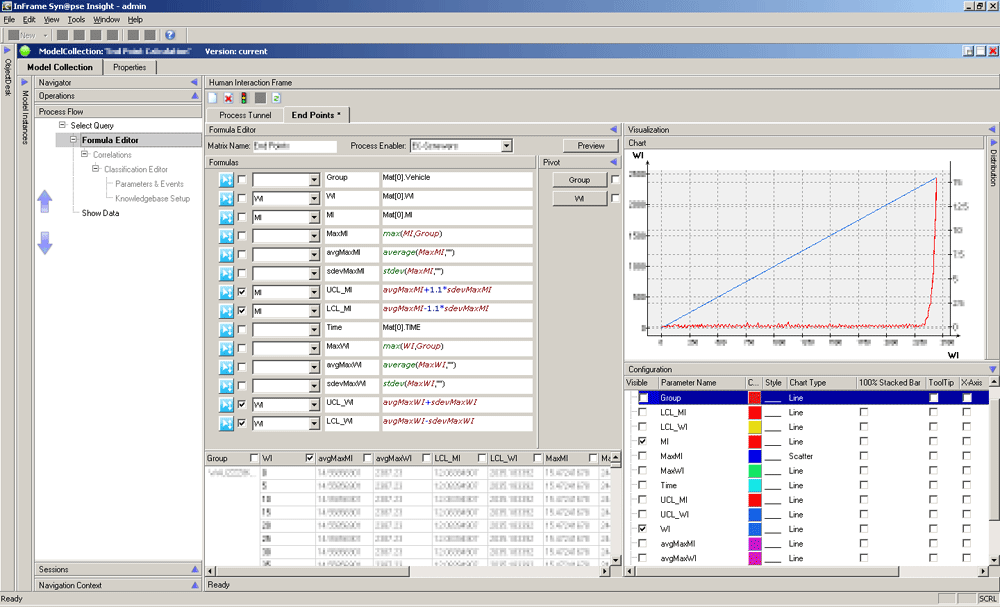Image resolution: width=1000 pixels, height=607 pixels.
Task: Open the Process Enabler dropdown
Action: (507, 146)
